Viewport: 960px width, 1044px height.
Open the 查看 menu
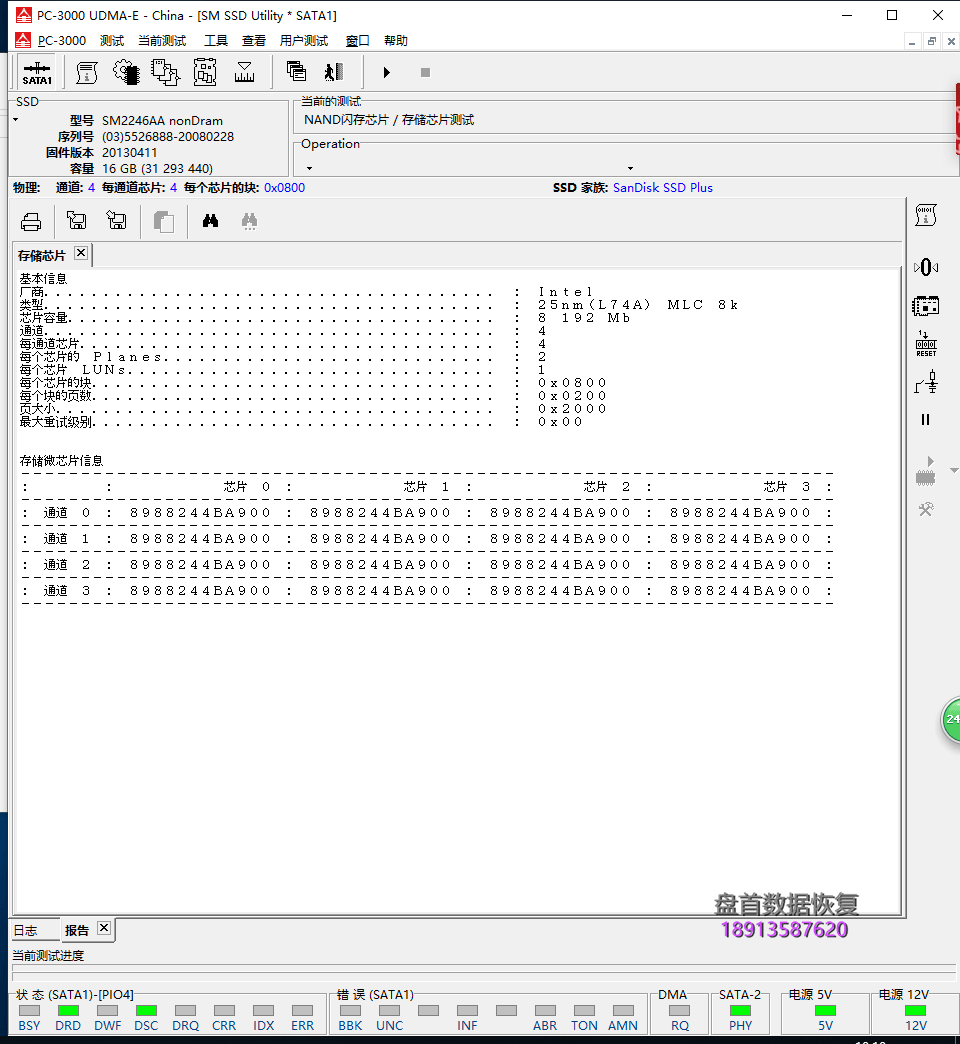[x=254, y=41]
